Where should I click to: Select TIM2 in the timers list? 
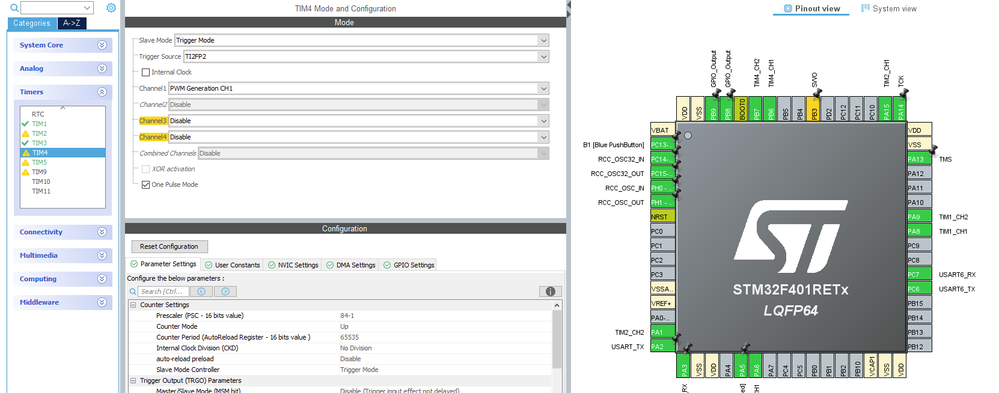click(40, 134)
